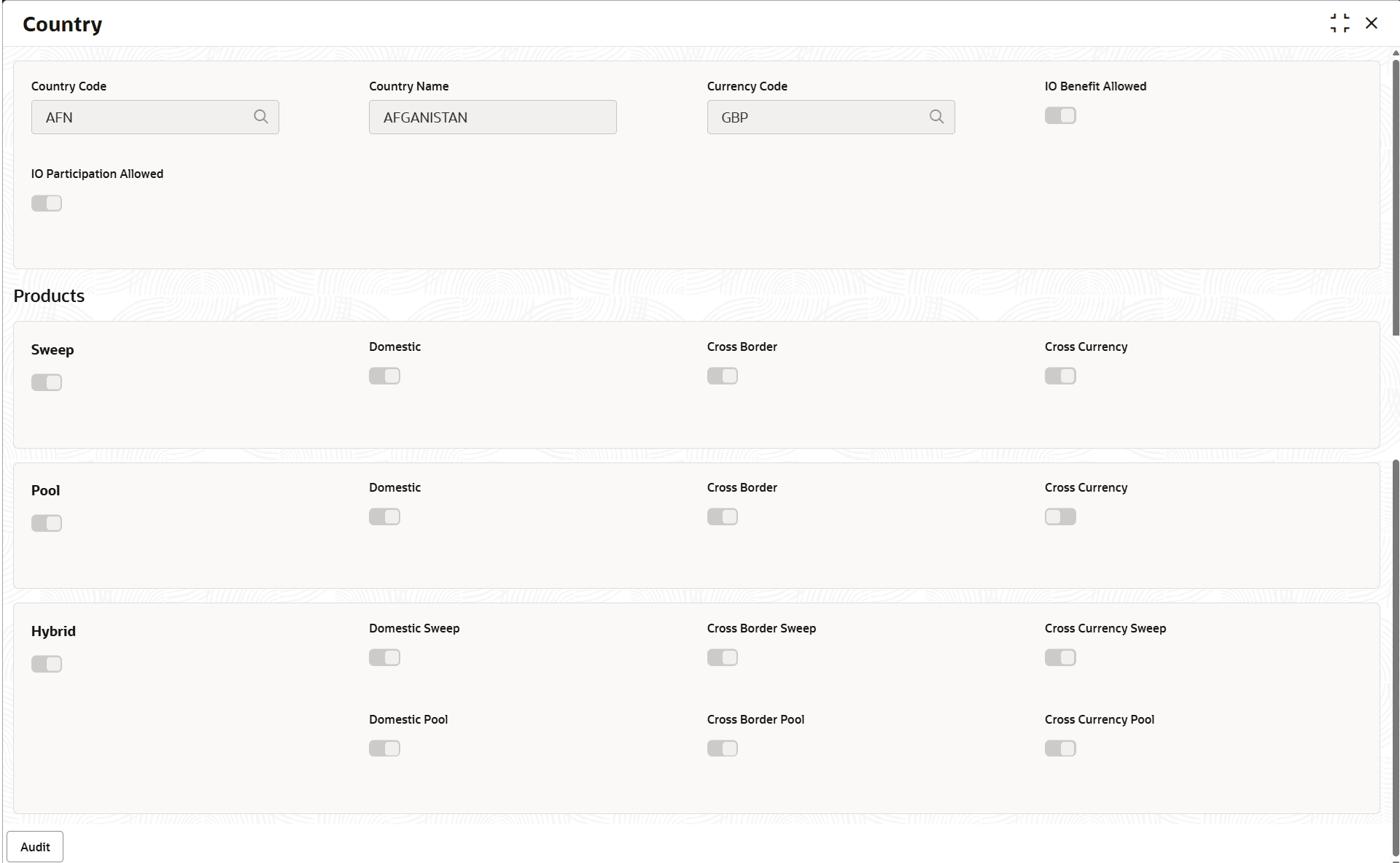
Task: Click the Currency Code field showing GBP
Action: 817,117
